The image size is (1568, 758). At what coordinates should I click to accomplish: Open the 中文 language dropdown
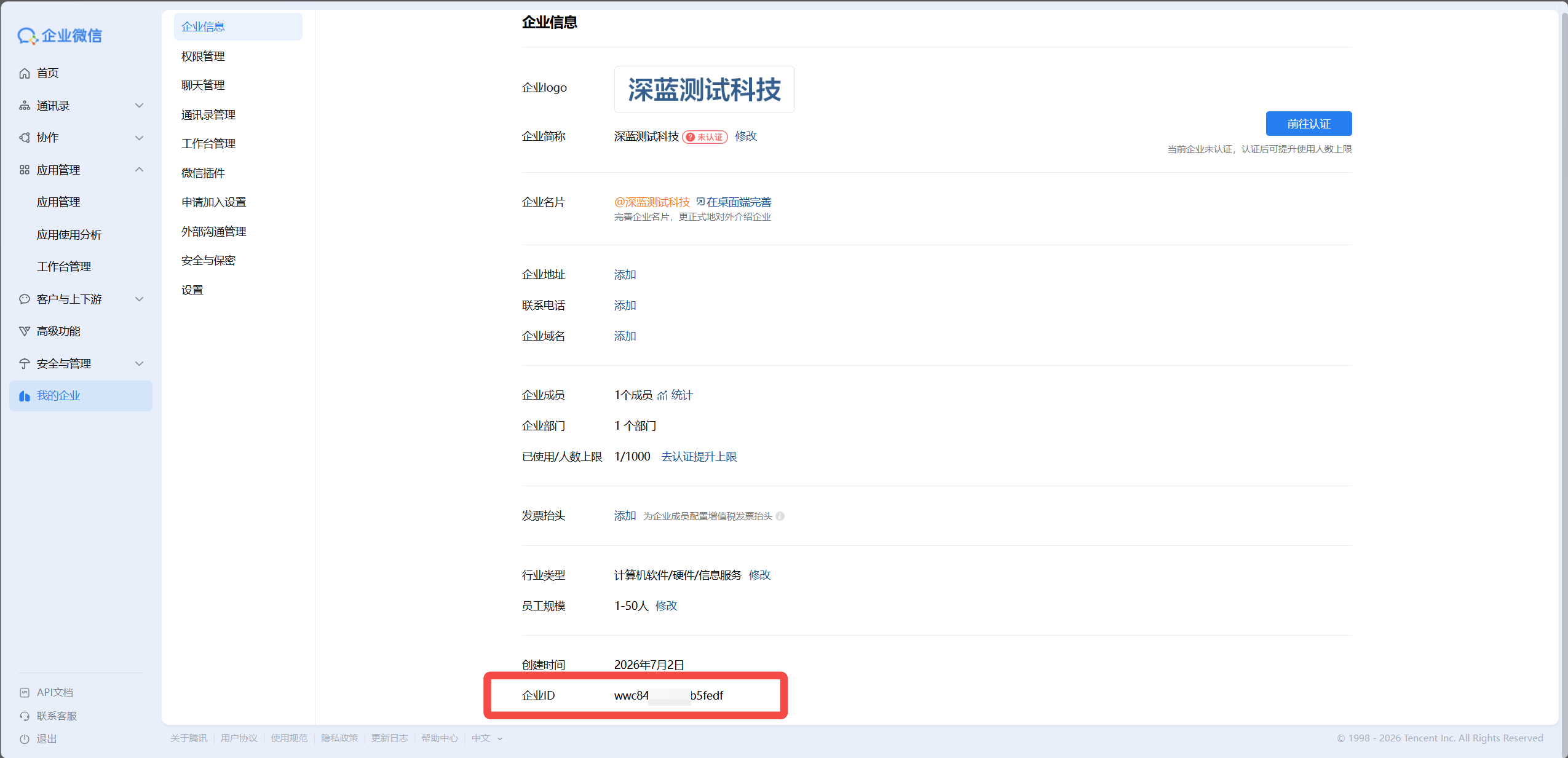(487, 738)
